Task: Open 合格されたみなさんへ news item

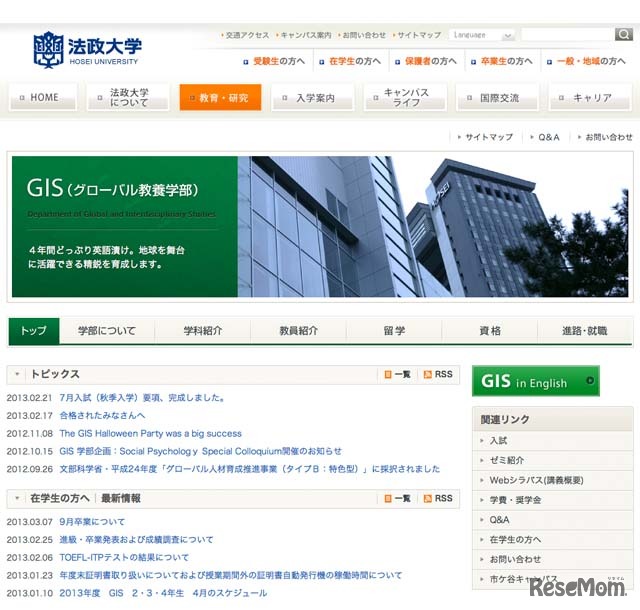Action: tap(102, 416)
